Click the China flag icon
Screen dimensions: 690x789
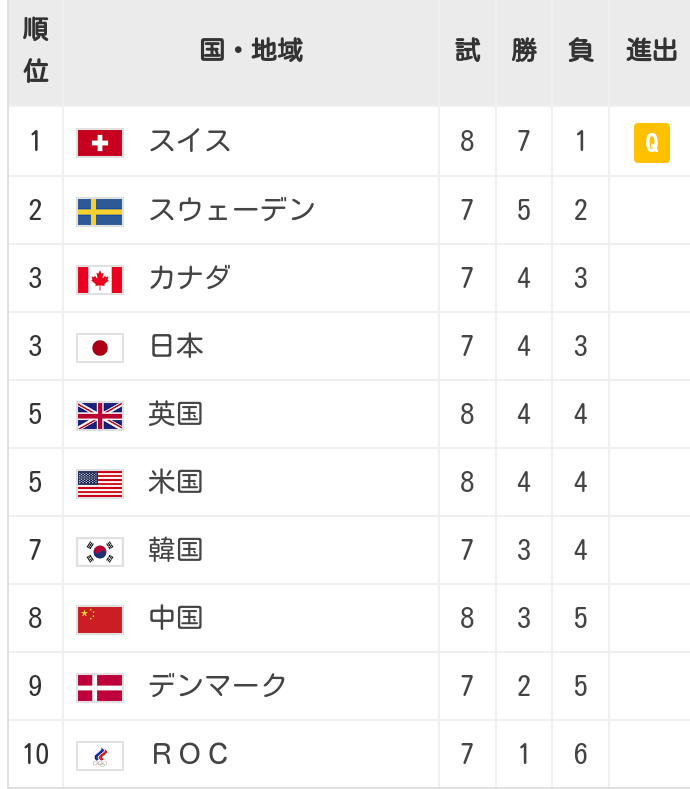[x=100, y=619]
